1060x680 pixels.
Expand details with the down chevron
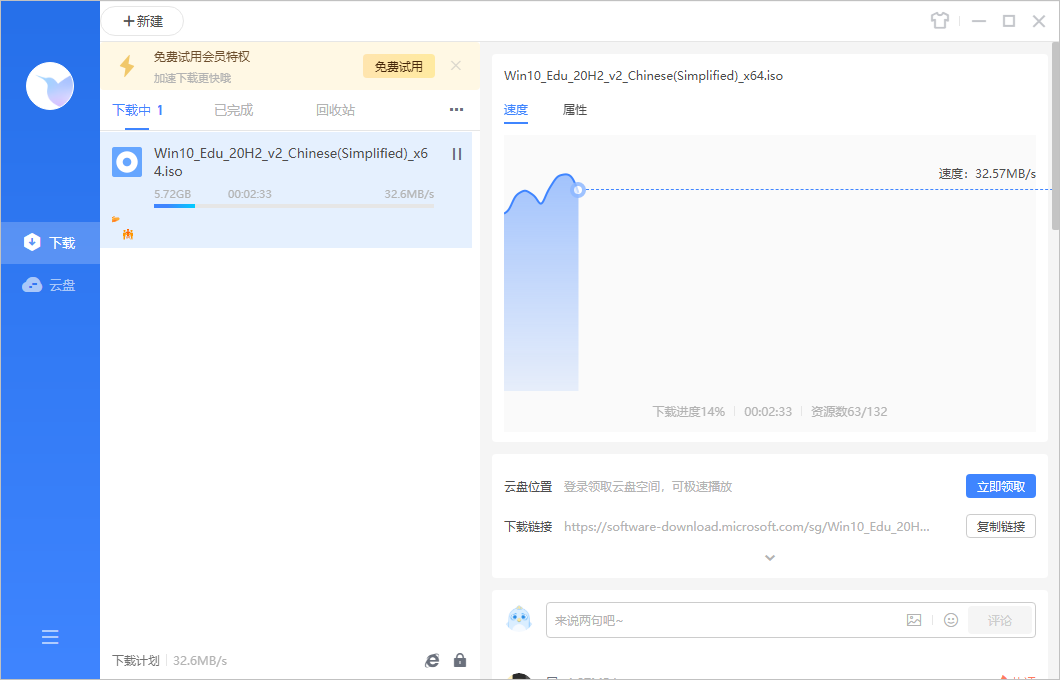(770, 558)
